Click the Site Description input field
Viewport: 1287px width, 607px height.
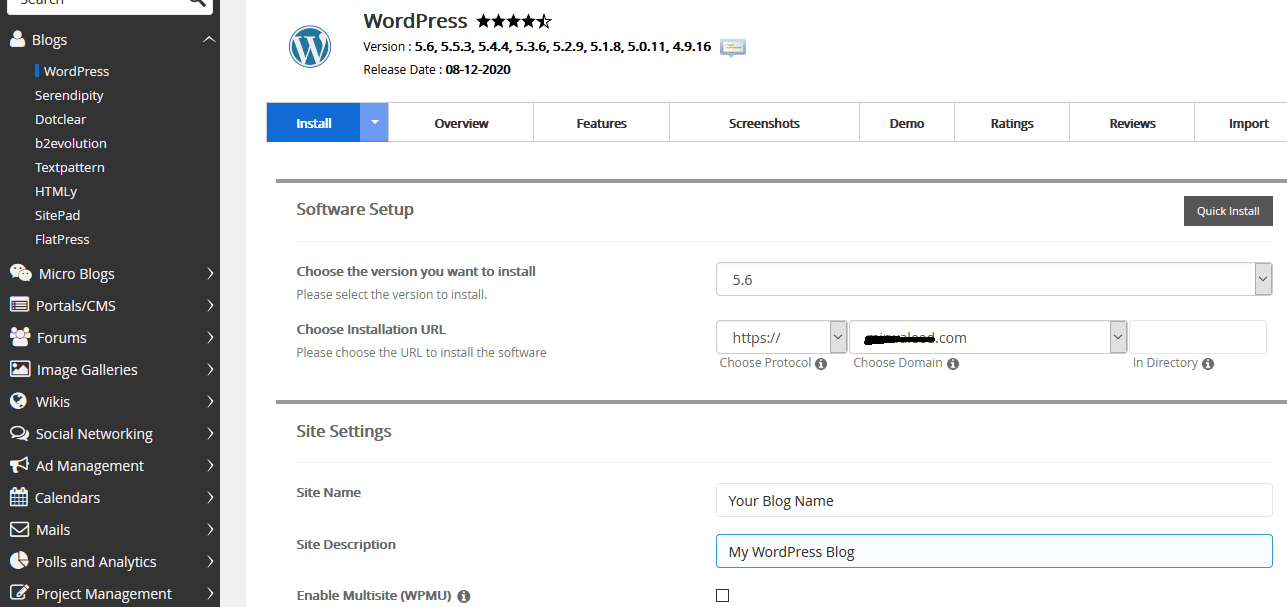(x=994, y=551)
